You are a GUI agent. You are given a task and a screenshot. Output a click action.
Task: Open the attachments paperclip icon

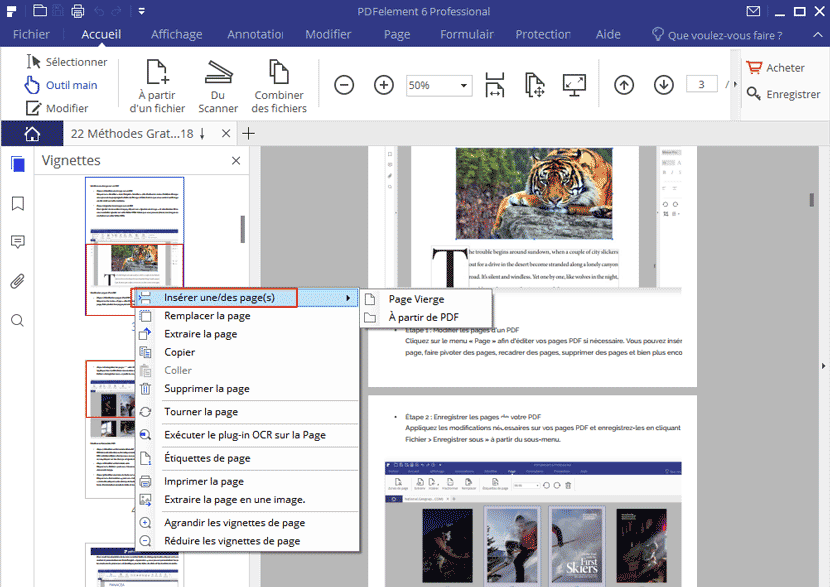coord(17,281)
